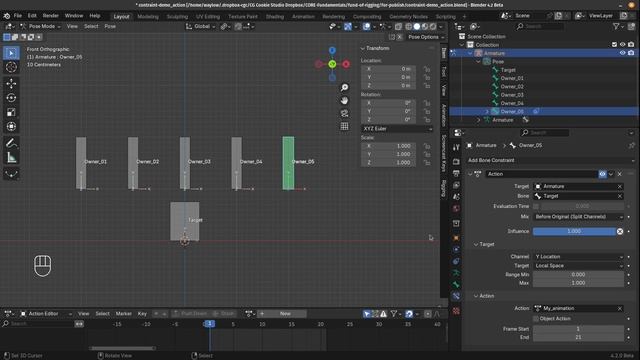Switch to the Animation workspace tab
640x360 pixels.
point(303,17)
